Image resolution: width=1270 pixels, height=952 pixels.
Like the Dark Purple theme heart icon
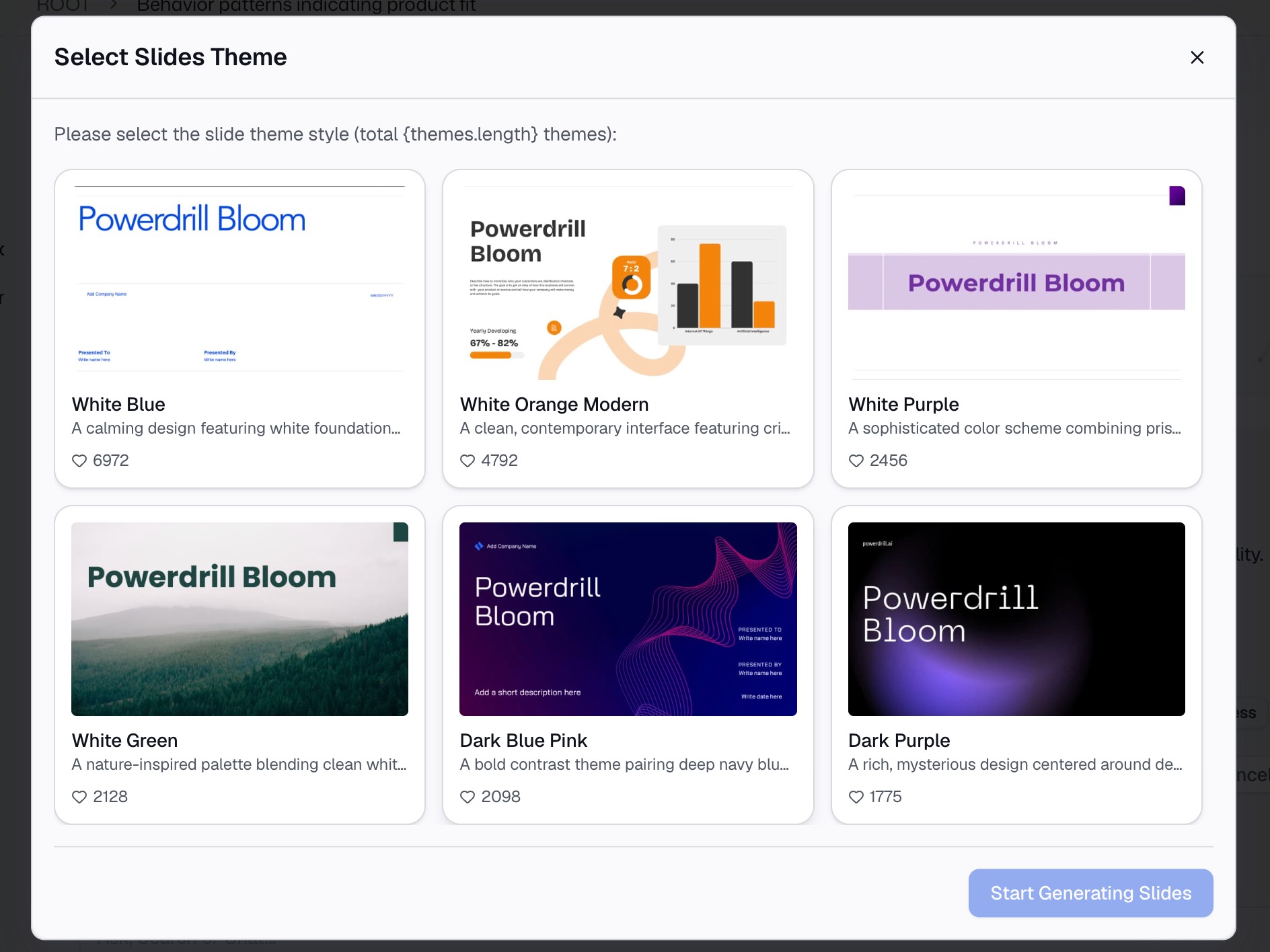coord(856,797)
